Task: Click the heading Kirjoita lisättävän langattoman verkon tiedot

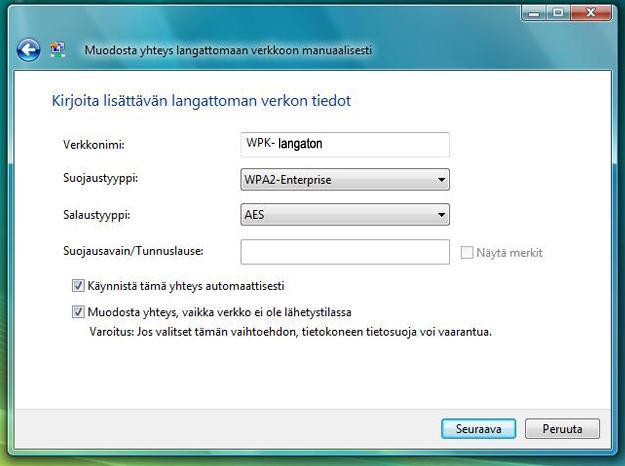Action: (x=201, y=100)
